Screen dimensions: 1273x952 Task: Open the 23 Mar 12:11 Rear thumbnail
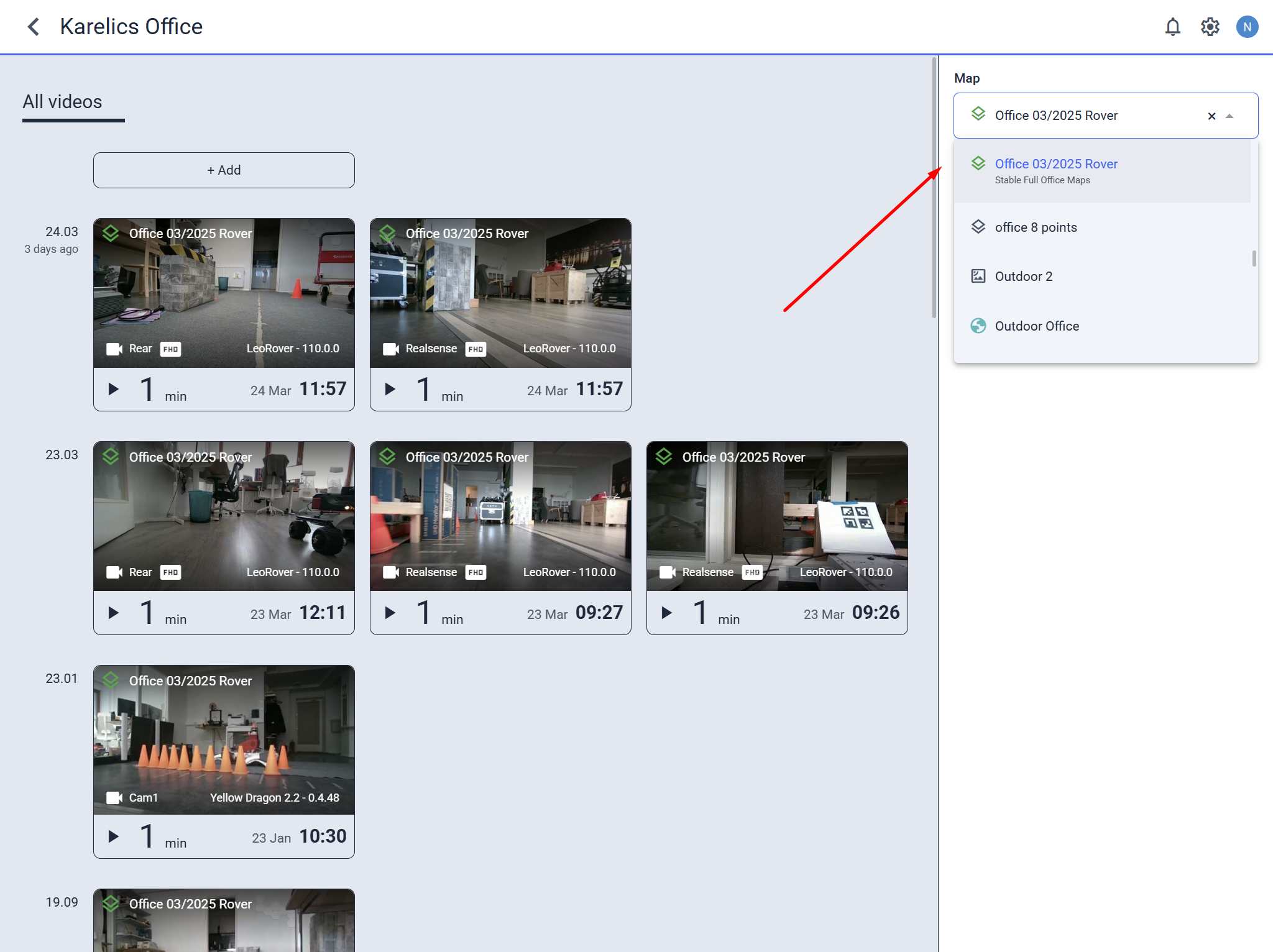tap(224, 516)
